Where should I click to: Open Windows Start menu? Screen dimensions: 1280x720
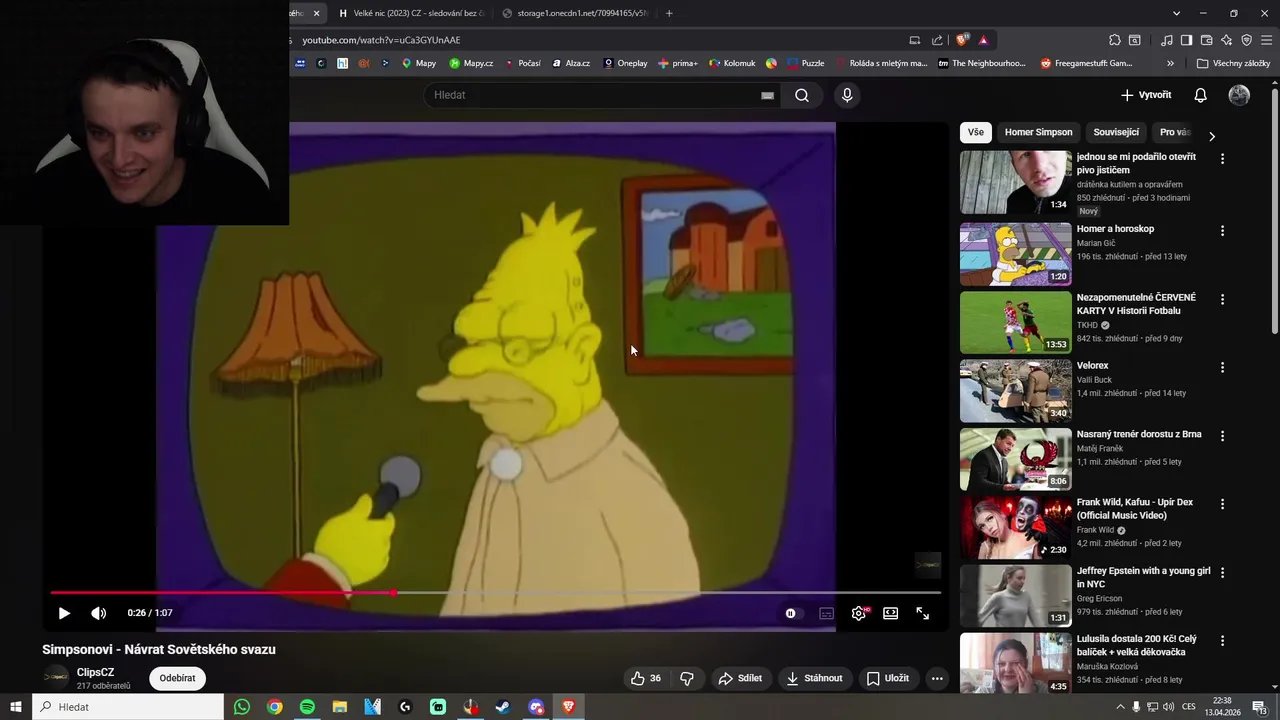(16, 707)
